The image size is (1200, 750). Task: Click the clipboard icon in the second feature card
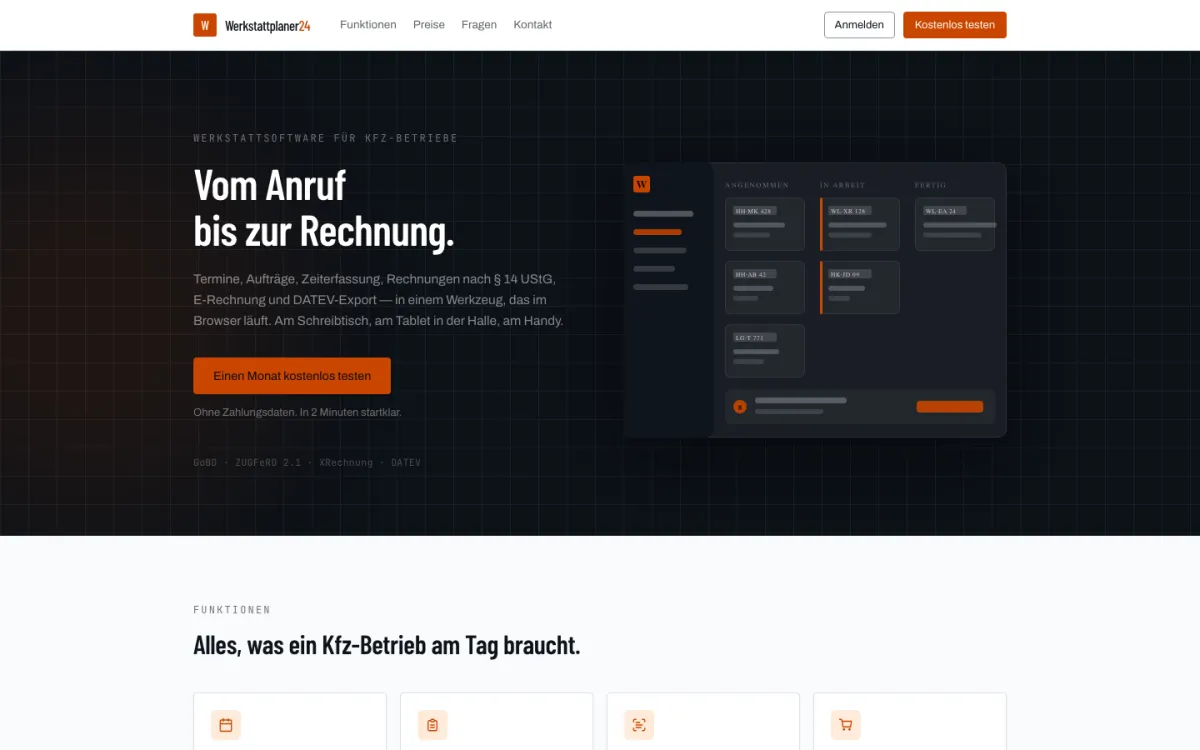coord(432,725)
